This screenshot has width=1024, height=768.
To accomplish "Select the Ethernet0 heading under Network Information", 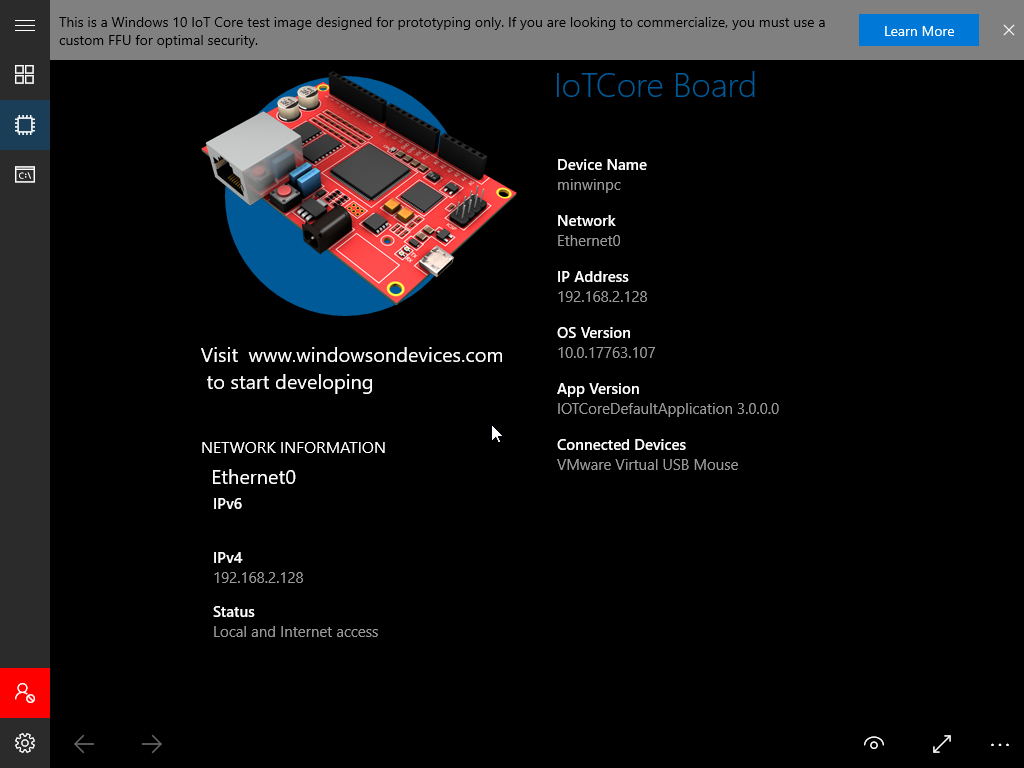I will [254, 477].
